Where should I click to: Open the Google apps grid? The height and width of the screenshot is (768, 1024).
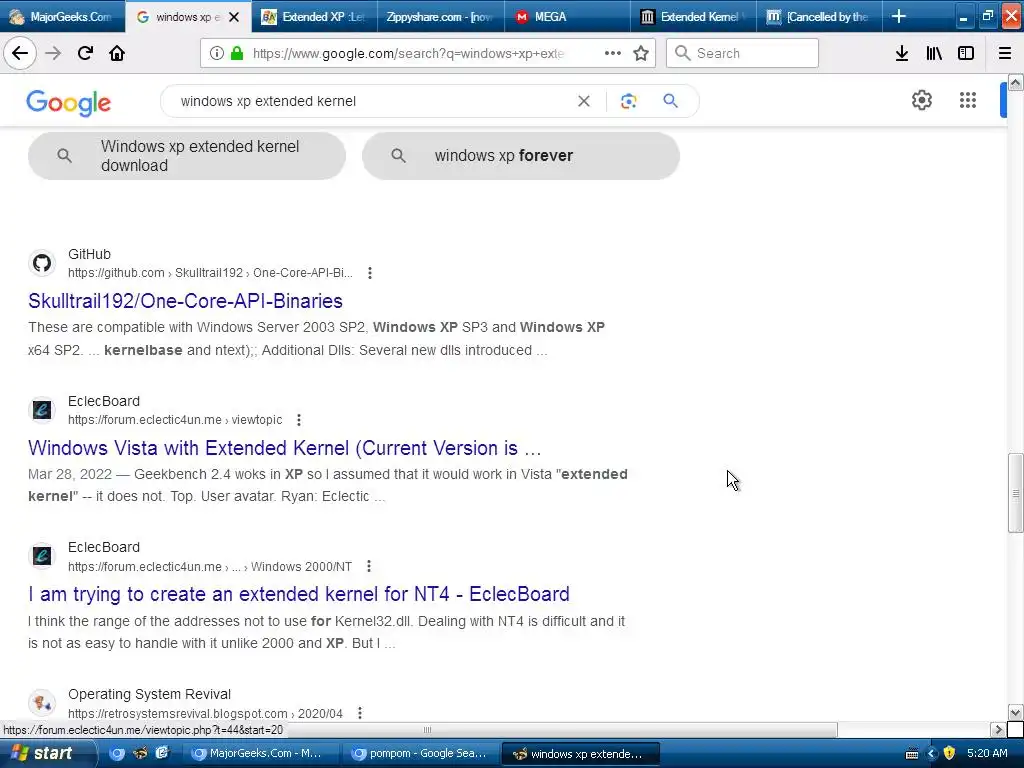click(x=967, y=100)
